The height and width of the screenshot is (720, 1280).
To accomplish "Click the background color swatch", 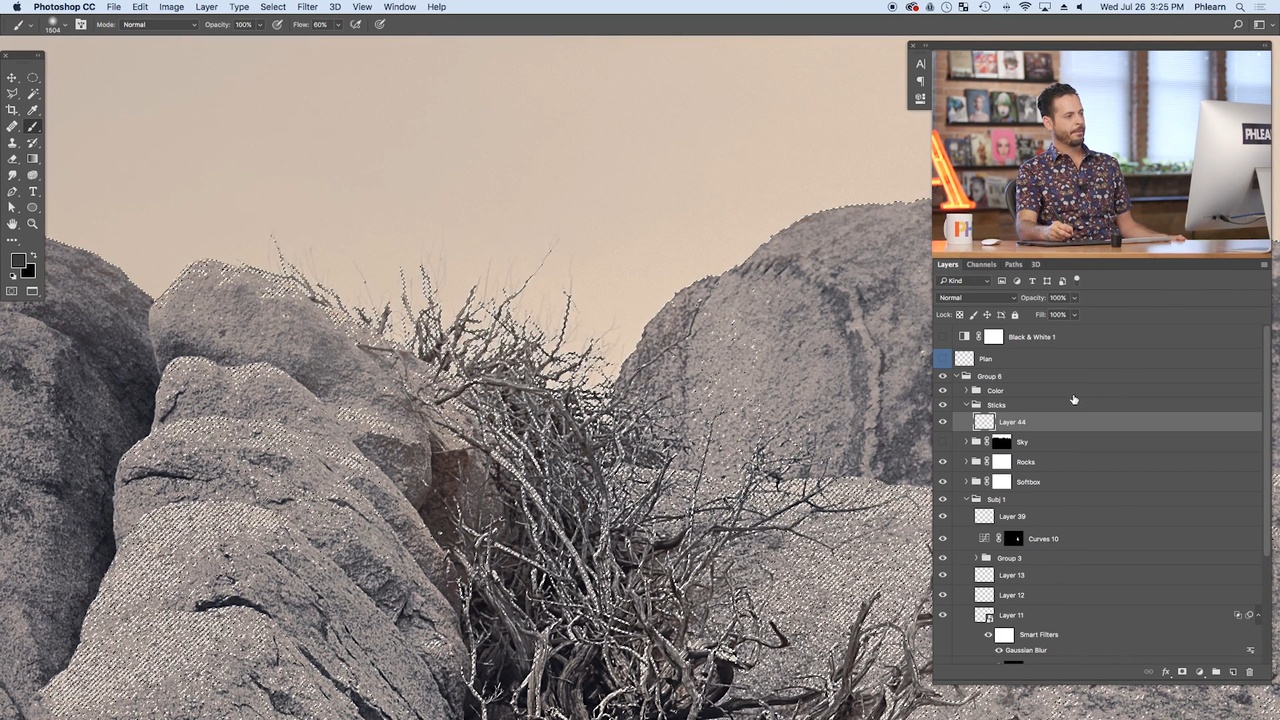I will [28, 271].
